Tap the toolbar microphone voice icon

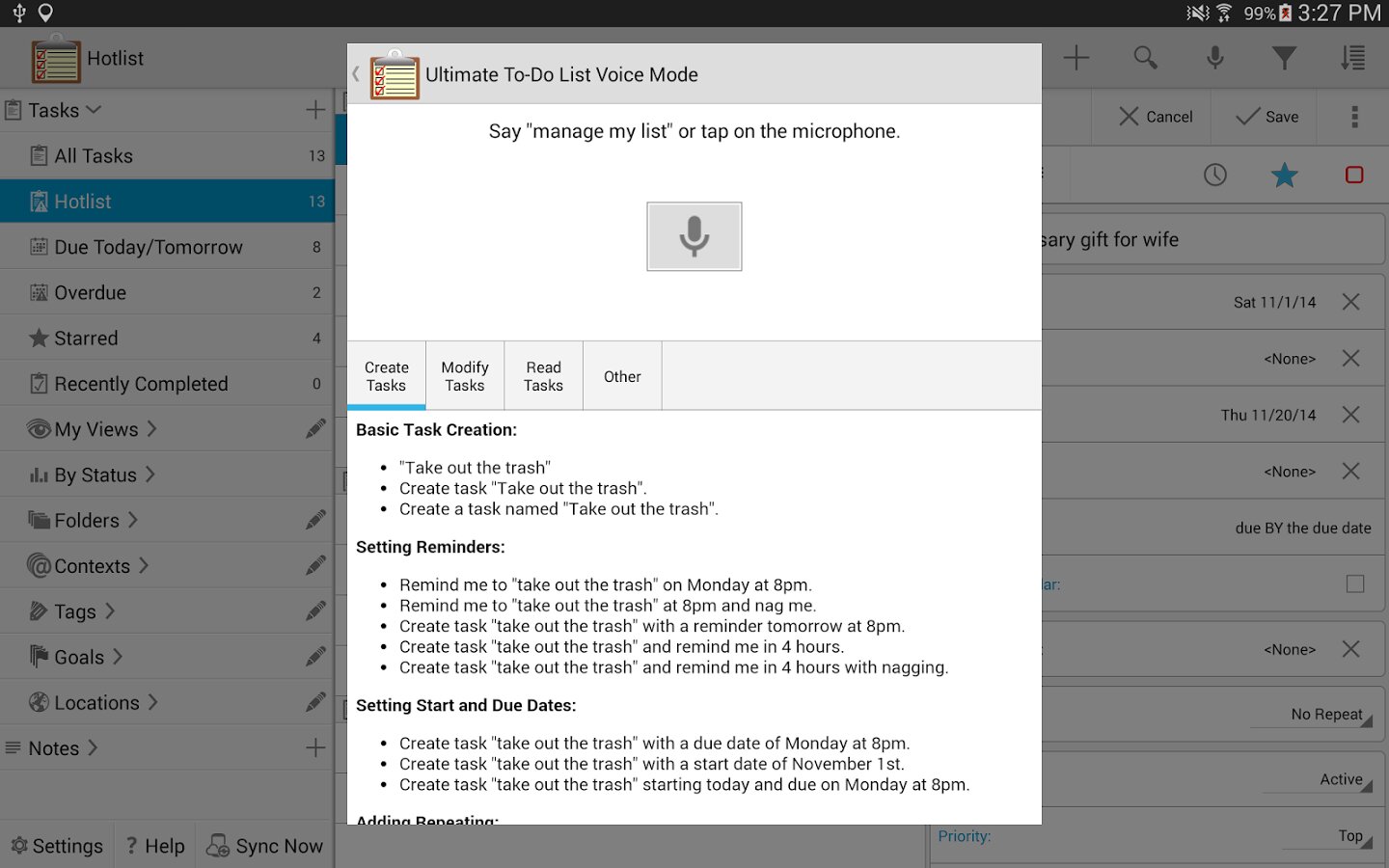[1214, 58]
